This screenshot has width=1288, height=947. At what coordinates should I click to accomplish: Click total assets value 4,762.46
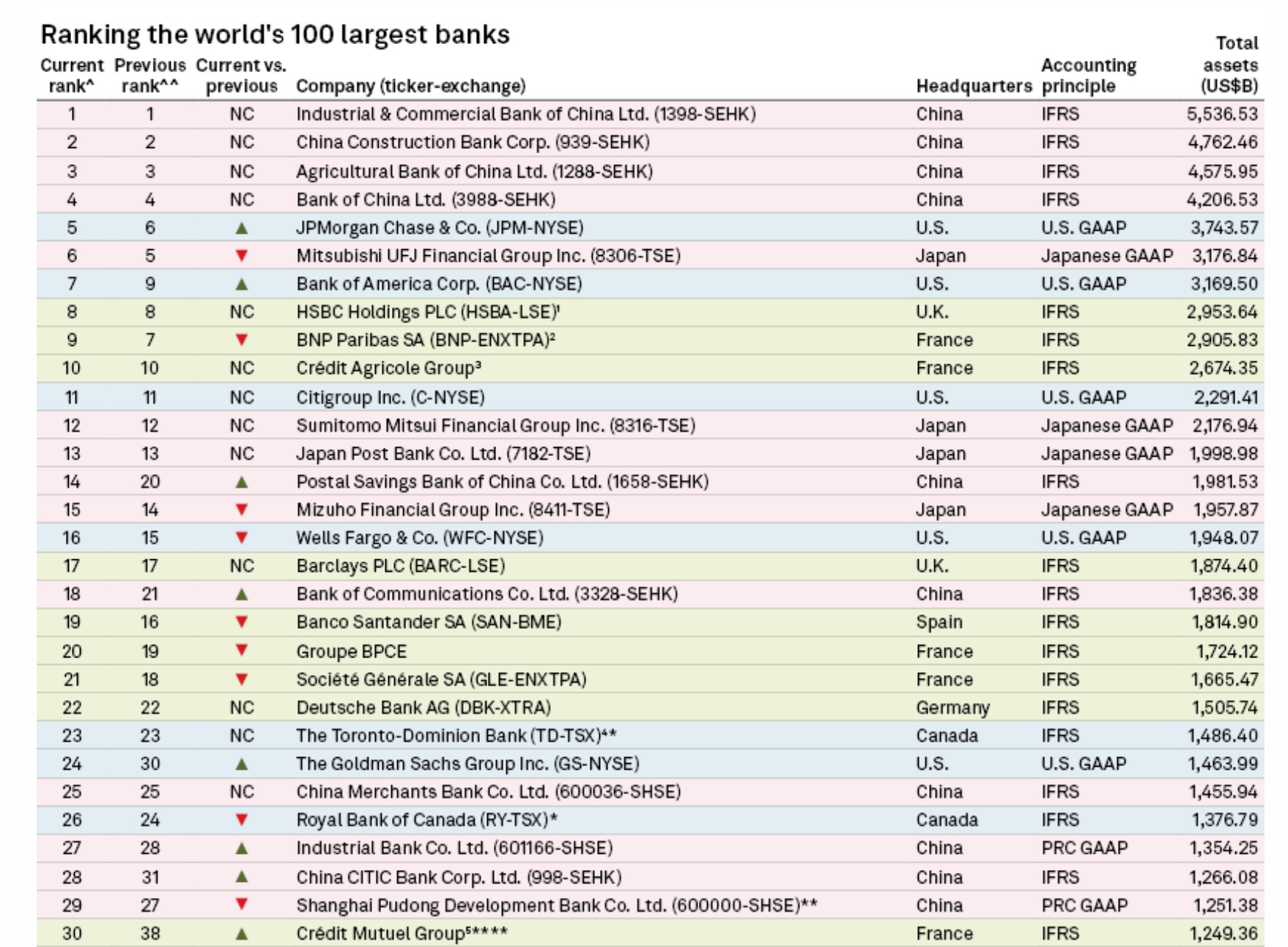pyautogui.click(x=1222, y=142)
